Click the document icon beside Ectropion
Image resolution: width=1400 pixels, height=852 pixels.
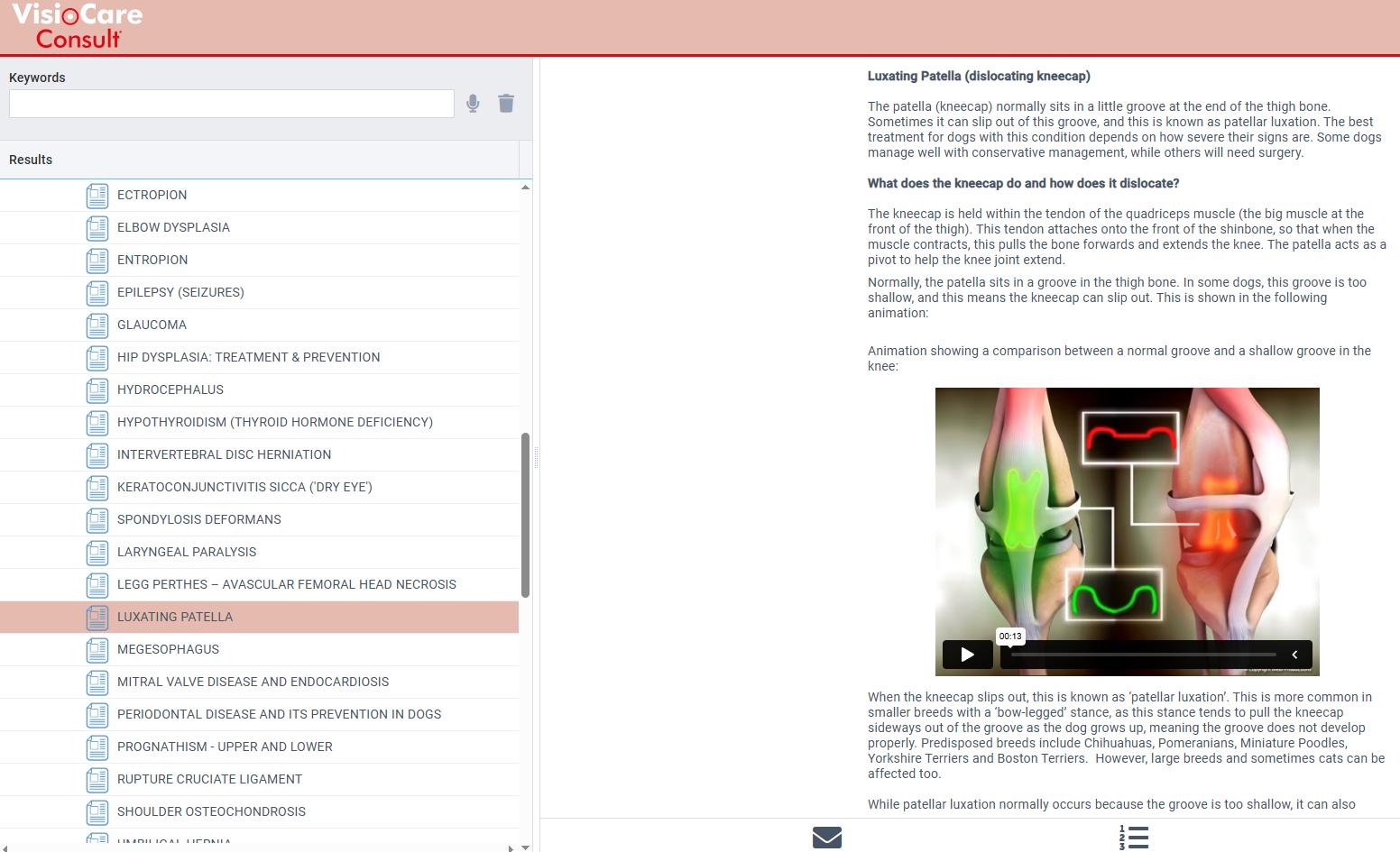click(x=97, y=196)
